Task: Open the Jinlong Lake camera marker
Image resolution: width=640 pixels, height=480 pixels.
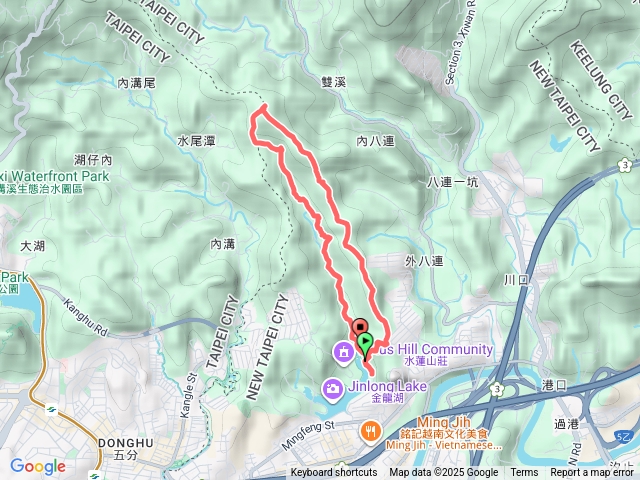Action: pos(333,388)
